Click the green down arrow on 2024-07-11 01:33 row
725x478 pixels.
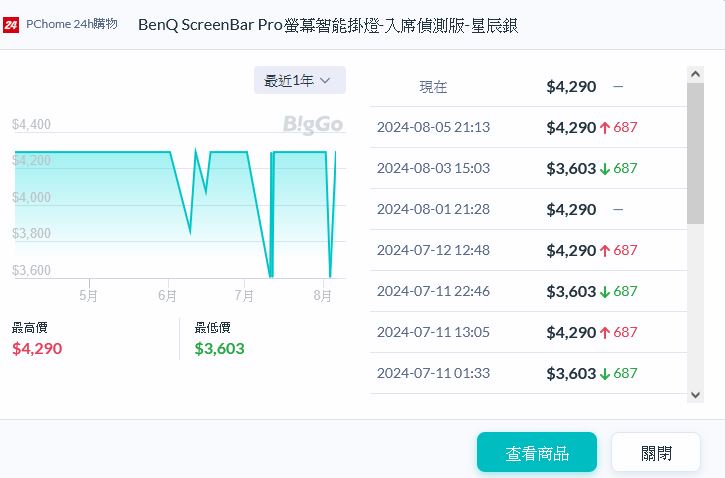click(605, 373)
